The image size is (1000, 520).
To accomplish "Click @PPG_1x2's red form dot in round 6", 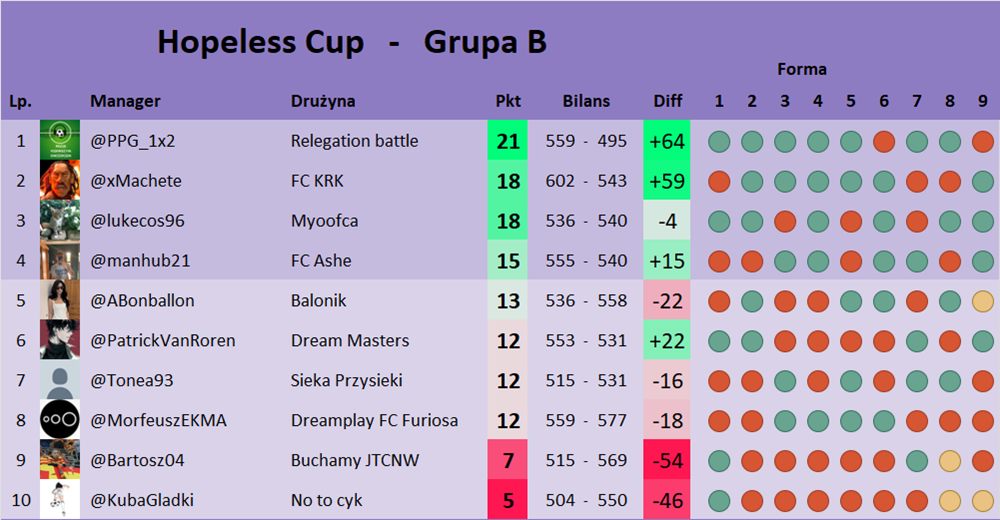I will [x=883, y=141].
